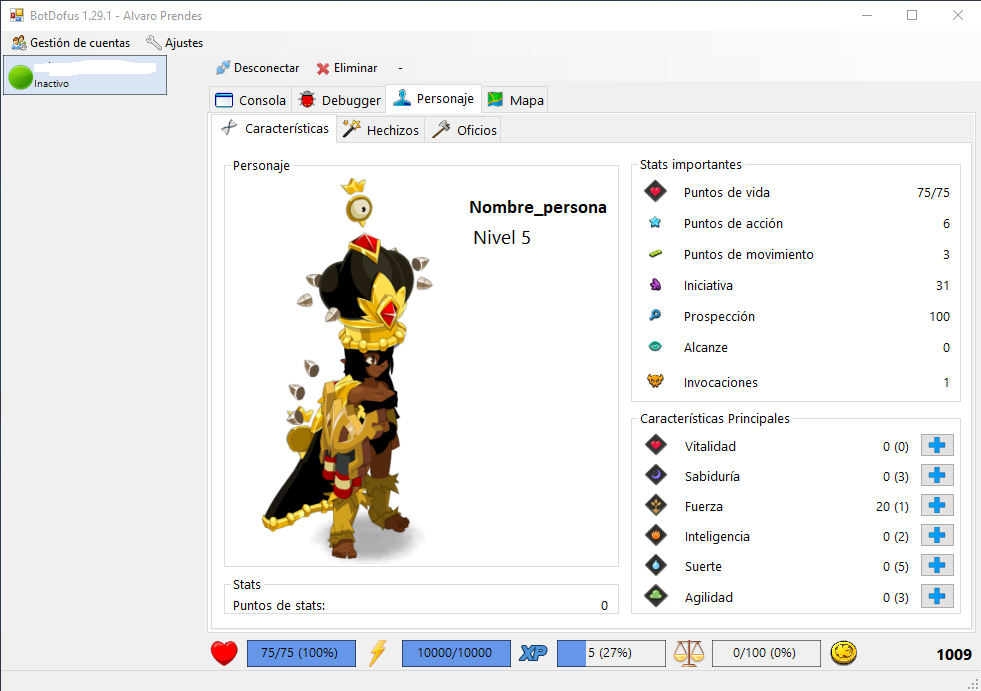Open the Oficios sub-tab
The image size is (981, 691).
[x=464, y=130]
